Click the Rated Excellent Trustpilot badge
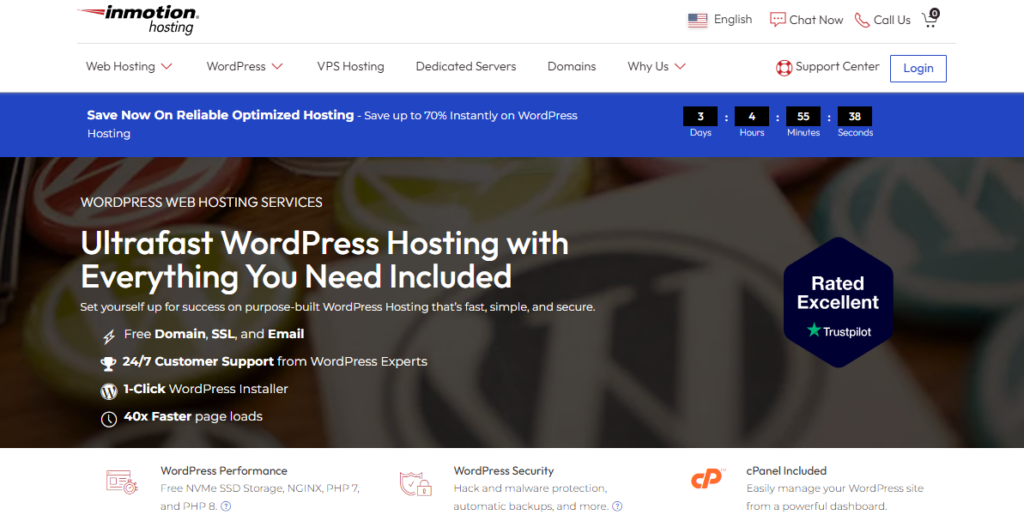Viewport: 1024px width, 527px height. coord(838,302)
